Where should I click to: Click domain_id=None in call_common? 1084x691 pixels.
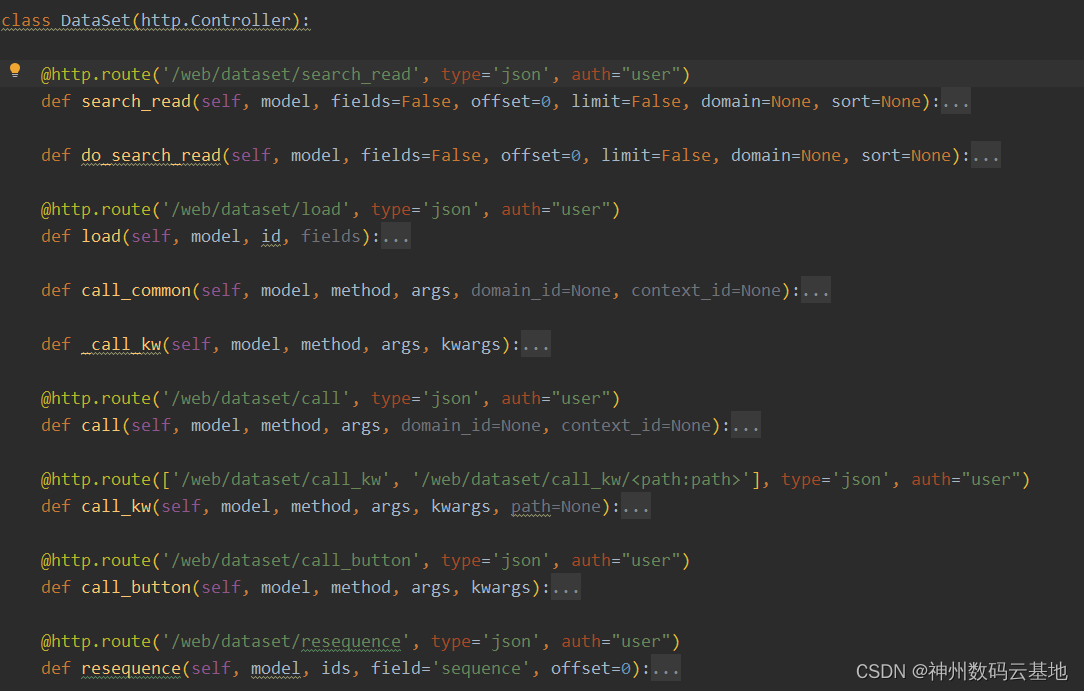[541, 290]
